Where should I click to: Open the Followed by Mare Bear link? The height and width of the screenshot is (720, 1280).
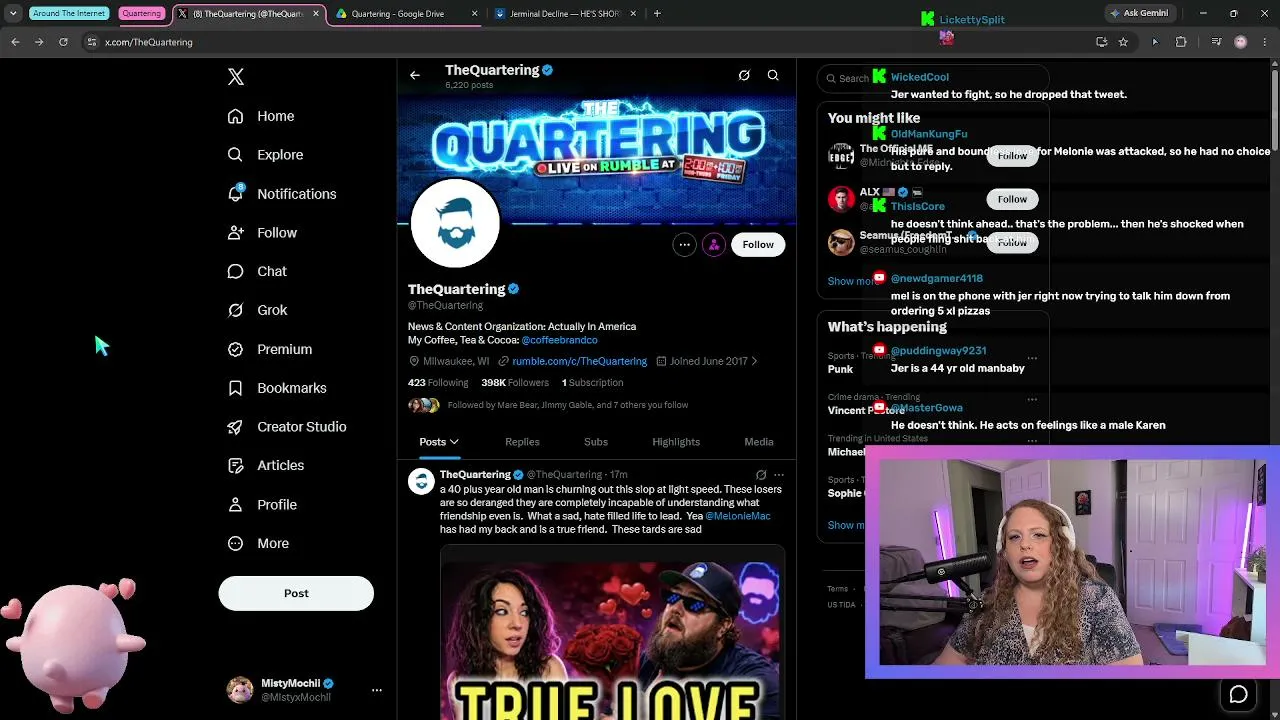[568, 405]
